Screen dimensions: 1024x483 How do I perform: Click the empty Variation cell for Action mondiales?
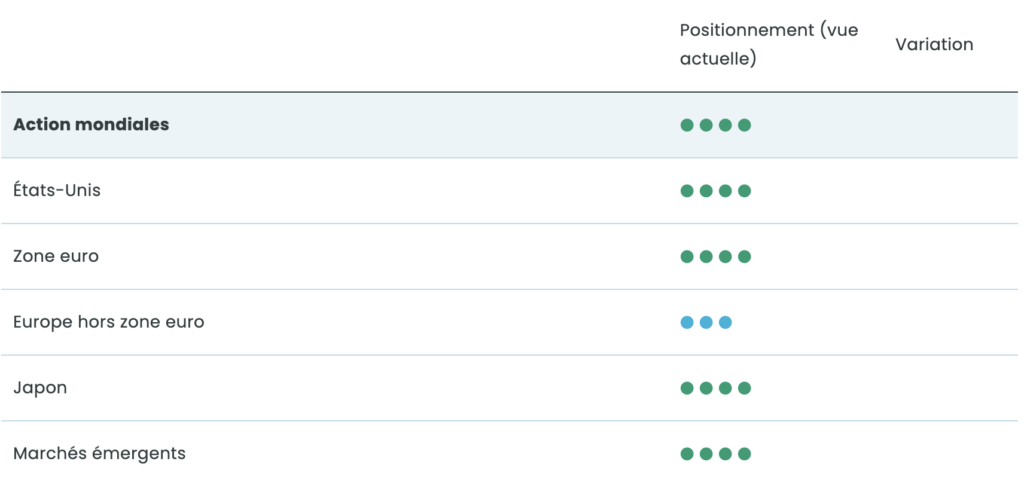coord(934,125)
